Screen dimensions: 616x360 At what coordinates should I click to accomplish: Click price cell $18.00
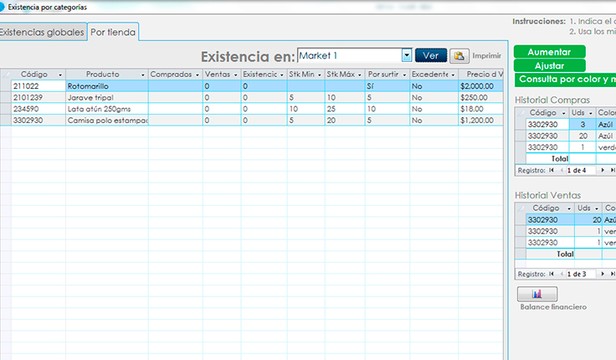point(480,109)
